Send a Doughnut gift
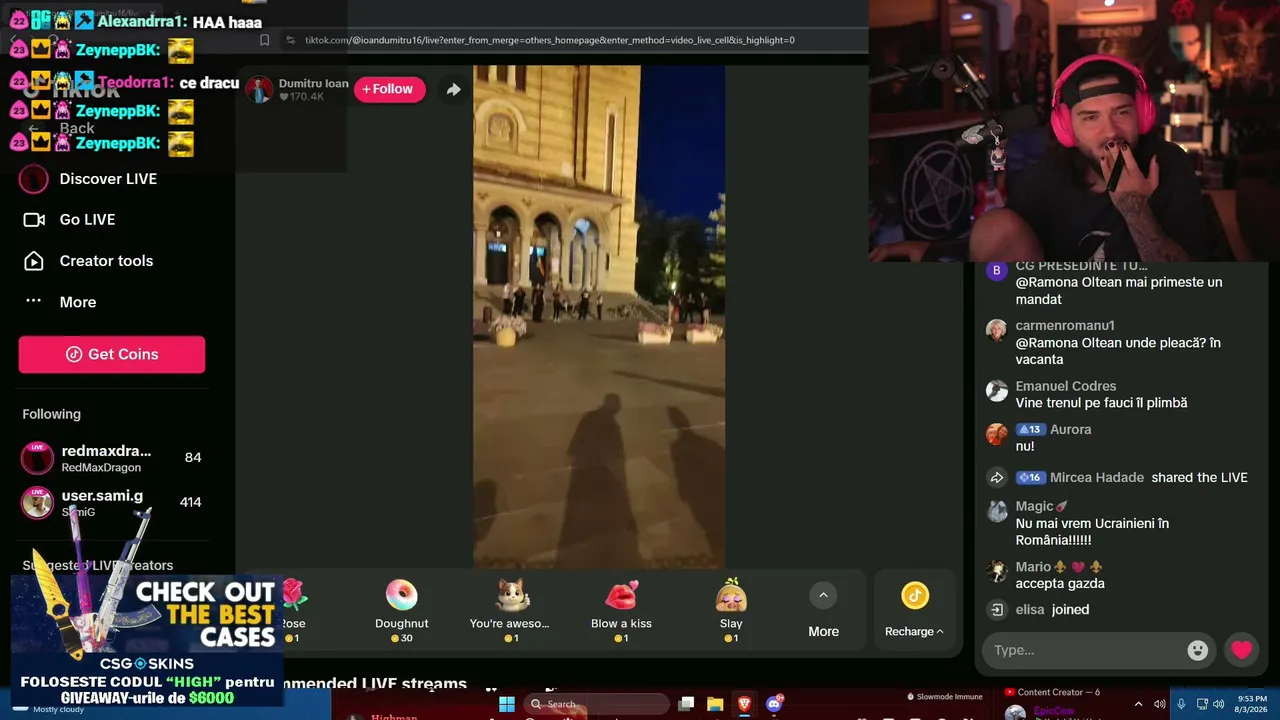Viewport: 1280px width, 720px height. [x=401, y=610]
